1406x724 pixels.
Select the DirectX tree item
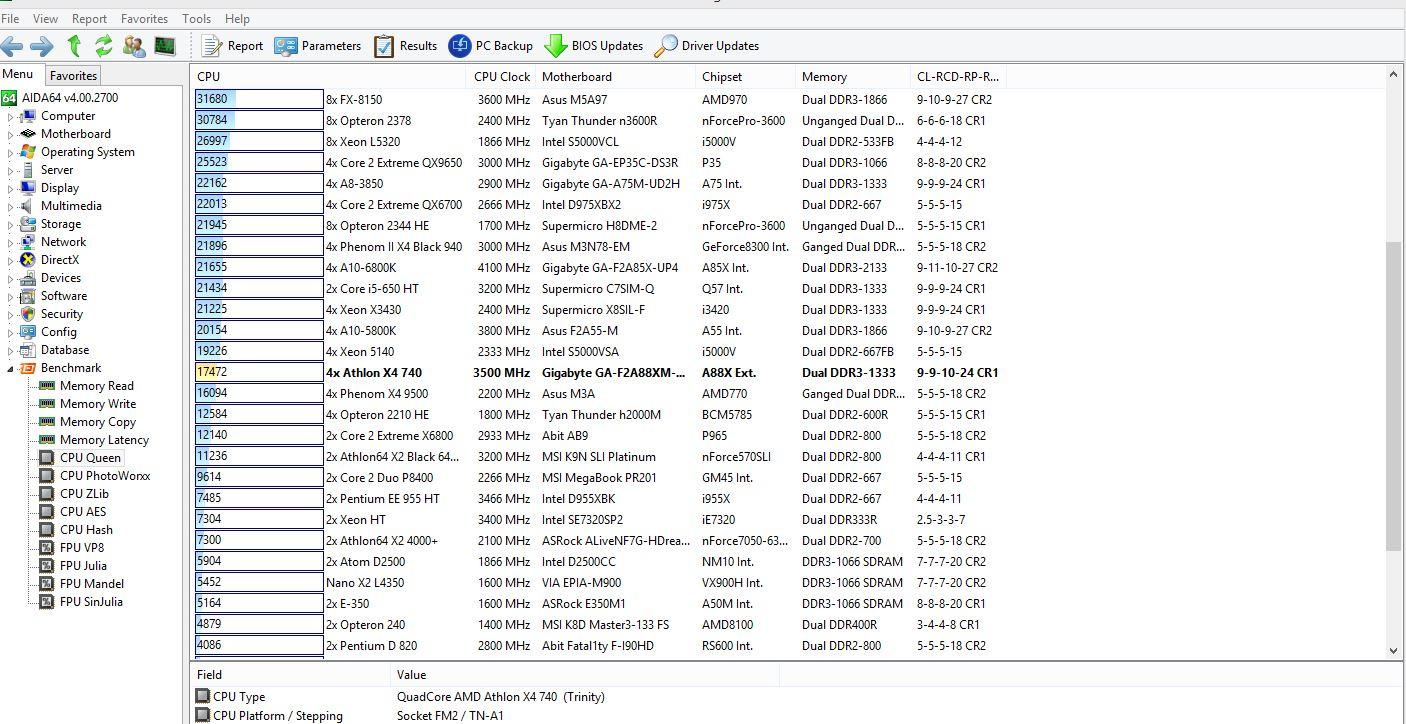[x=50, y=260]
